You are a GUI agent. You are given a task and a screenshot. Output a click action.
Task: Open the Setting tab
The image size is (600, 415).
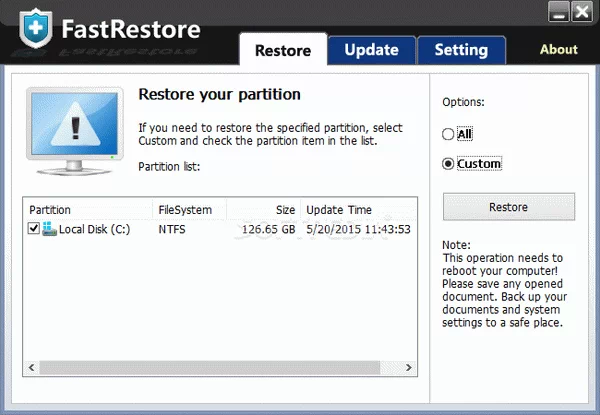461,50
